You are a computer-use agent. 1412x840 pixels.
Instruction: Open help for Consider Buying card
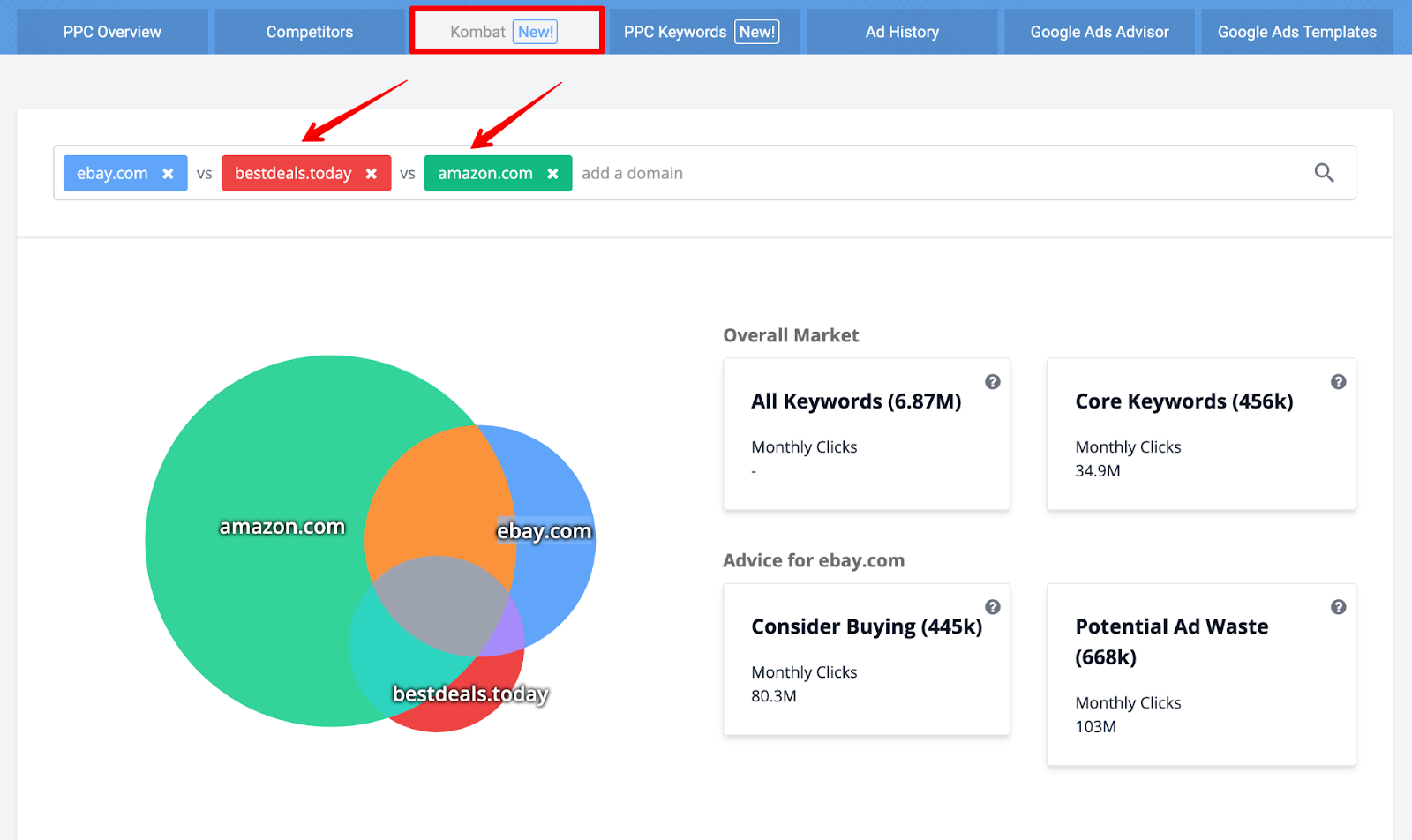click(x=993, y=607)
